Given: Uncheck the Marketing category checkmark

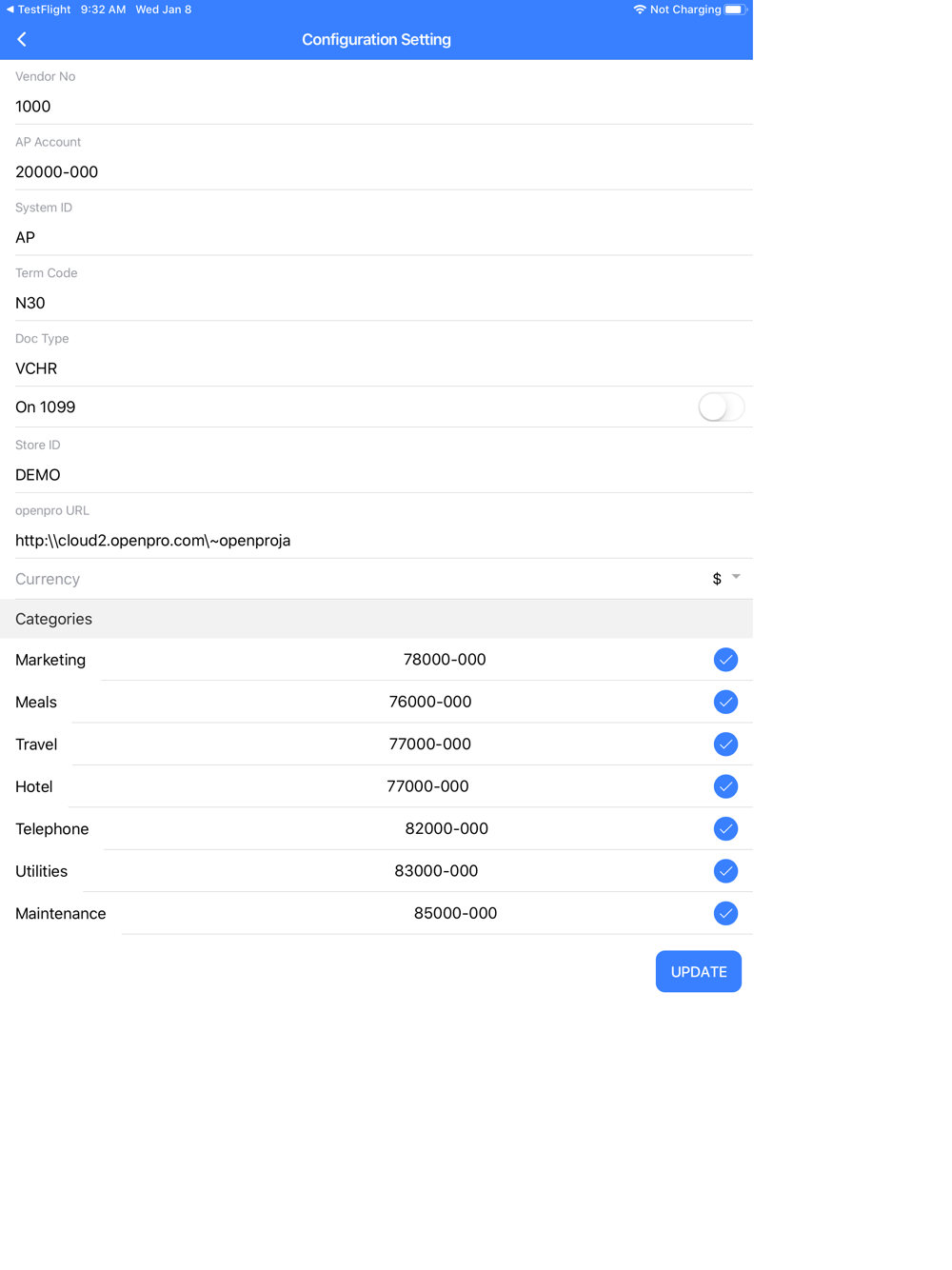Looking at the screenshot, I should [725, 660].
